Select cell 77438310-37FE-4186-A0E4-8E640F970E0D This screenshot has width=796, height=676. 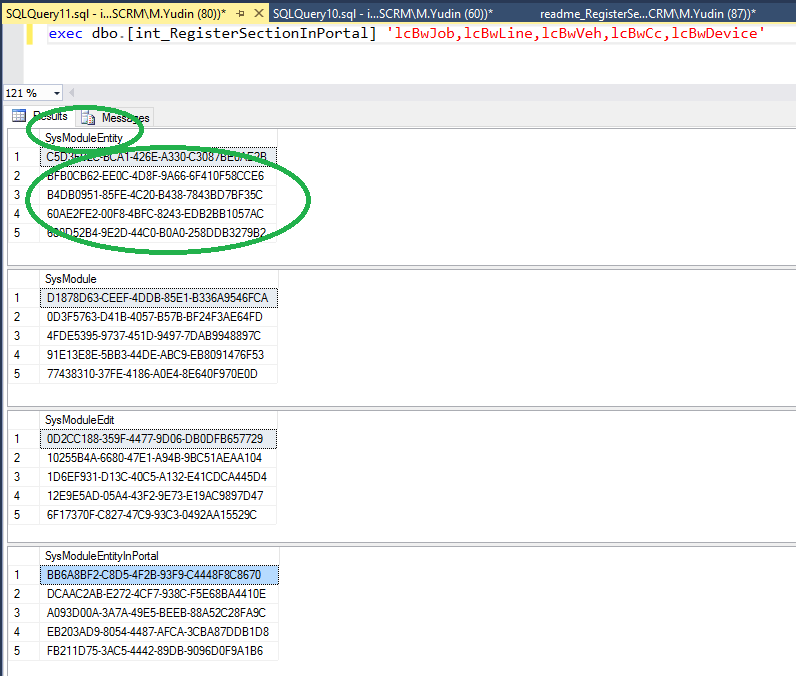(x=158, y=374)
